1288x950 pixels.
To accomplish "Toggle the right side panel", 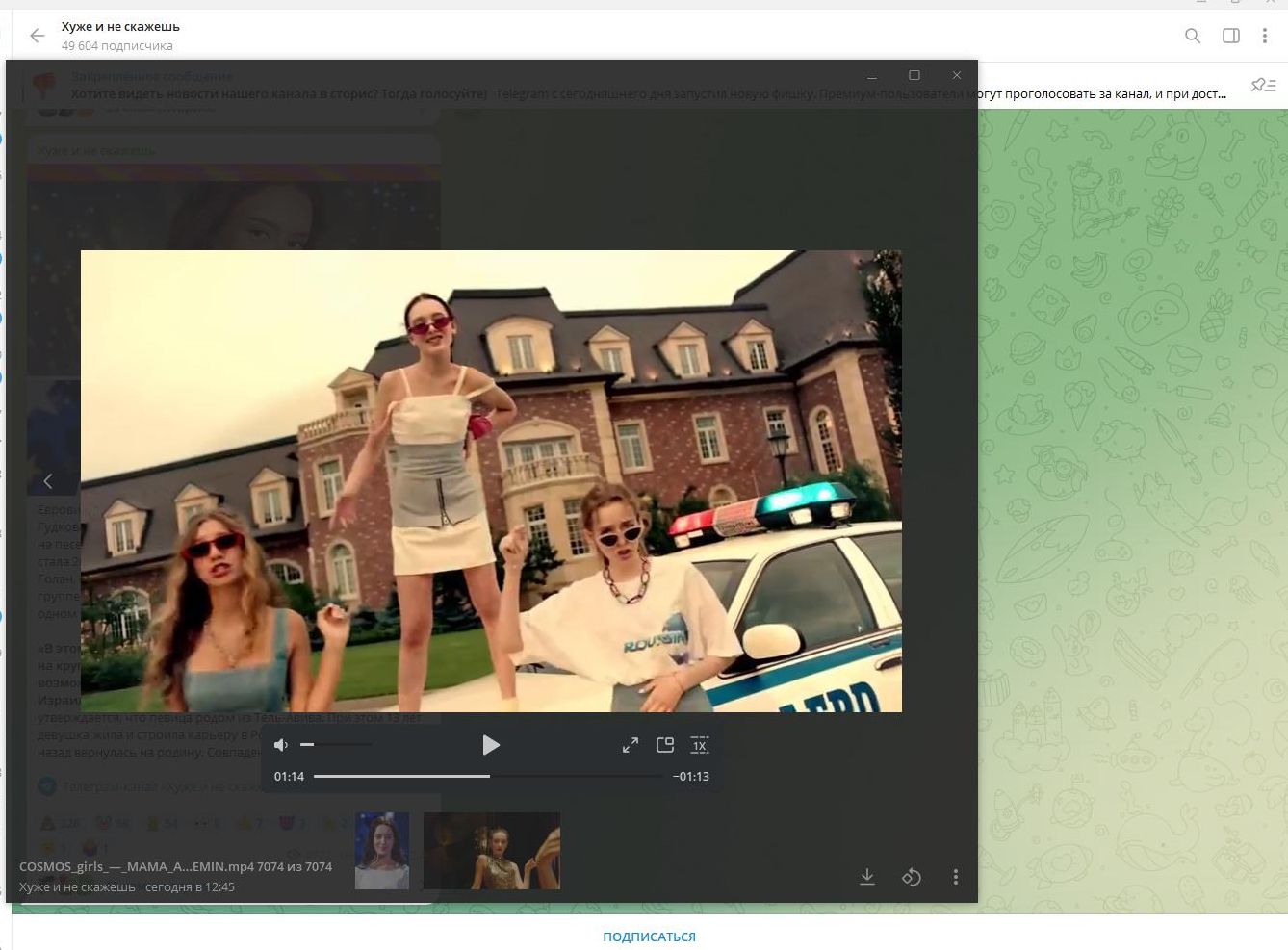I will tap(1231, 36).
